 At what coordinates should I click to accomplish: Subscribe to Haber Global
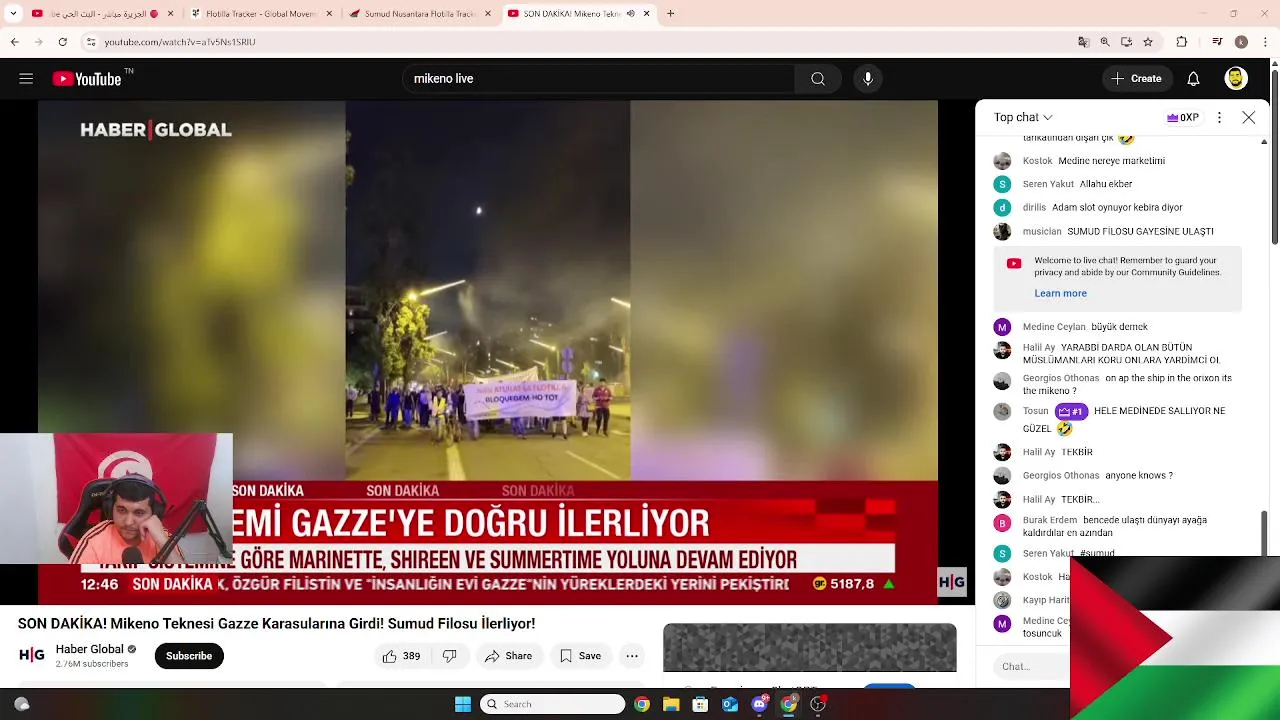click(189, 656)
